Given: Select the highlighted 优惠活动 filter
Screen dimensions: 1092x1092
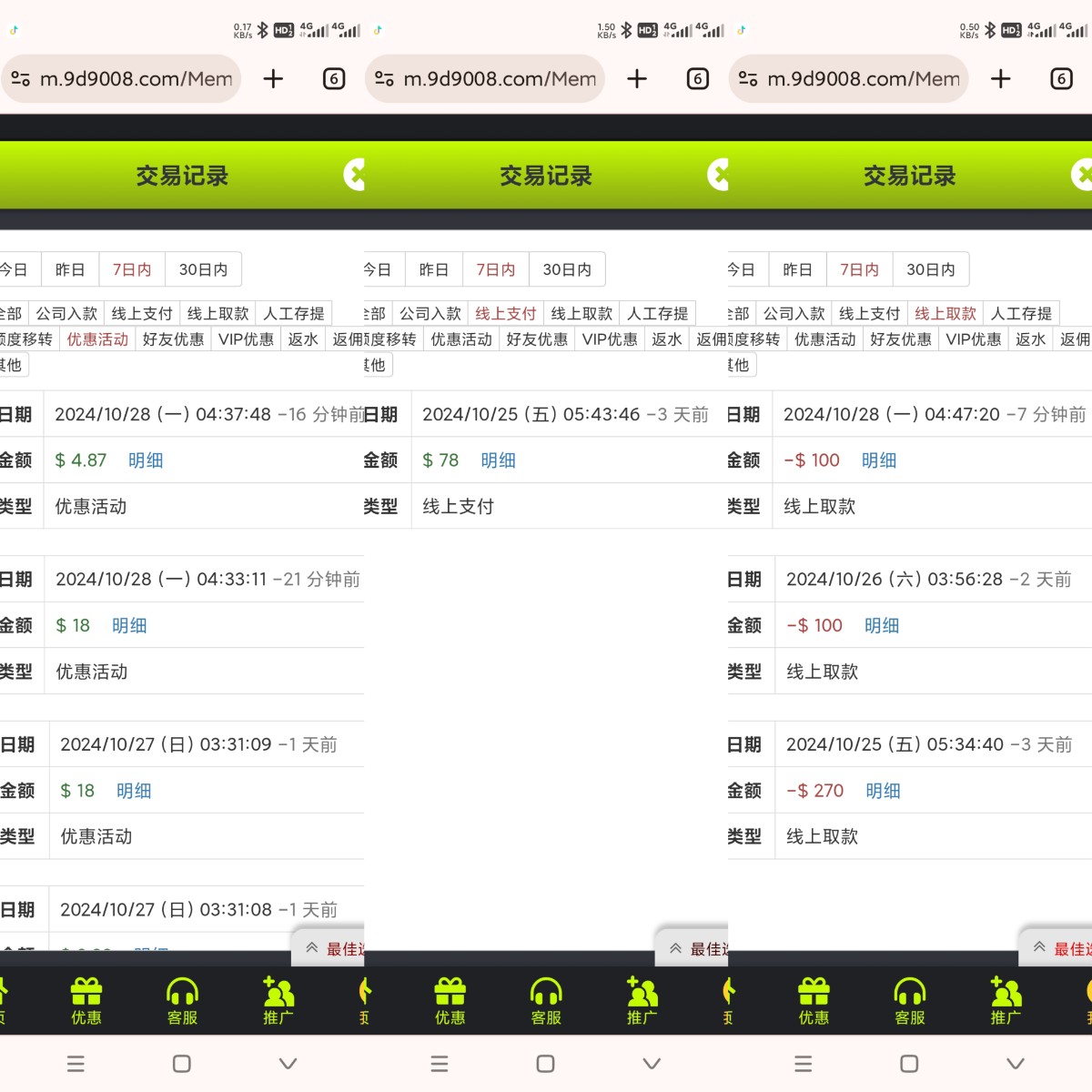Looking at the screenshot, I should pyautogui.click(x=97, y=339).
